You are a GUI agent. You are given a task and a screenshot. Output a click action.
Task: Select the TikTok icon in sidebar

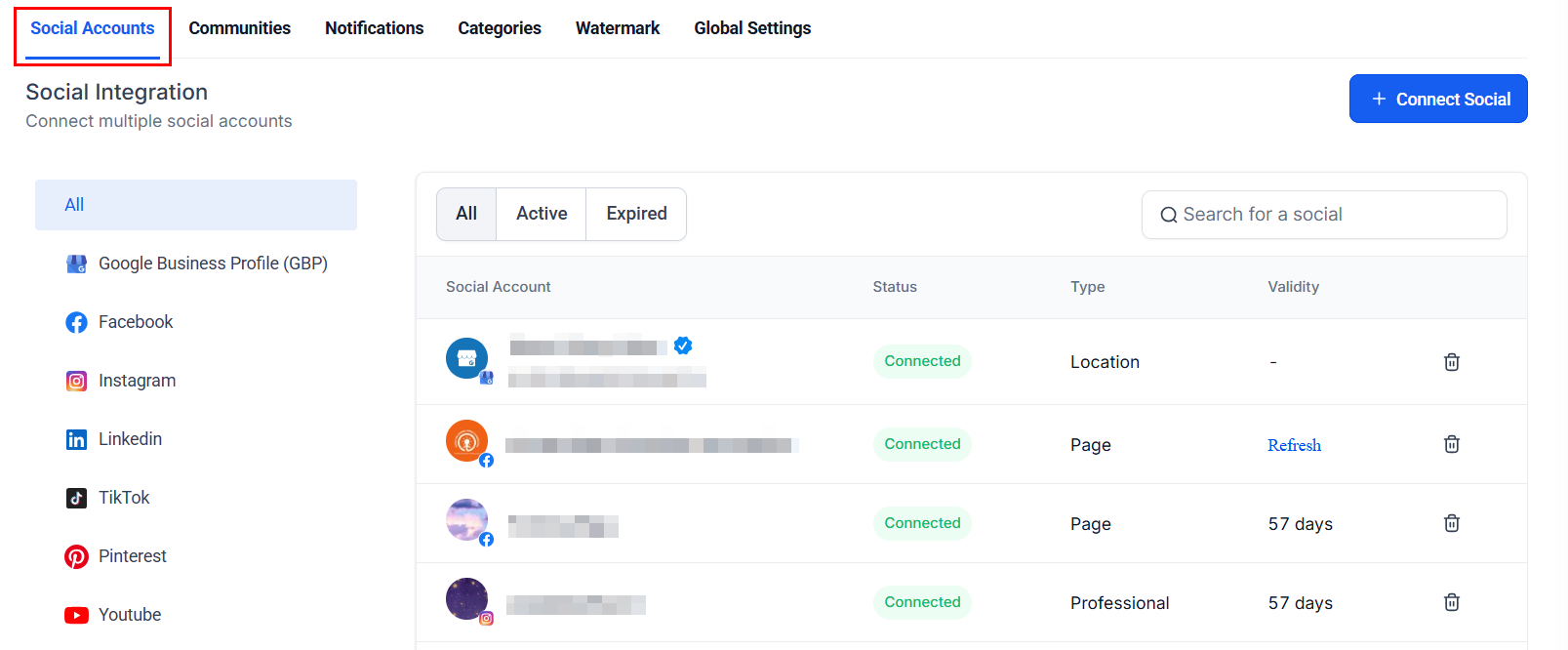pyautogui.click(x=76, y=498)
